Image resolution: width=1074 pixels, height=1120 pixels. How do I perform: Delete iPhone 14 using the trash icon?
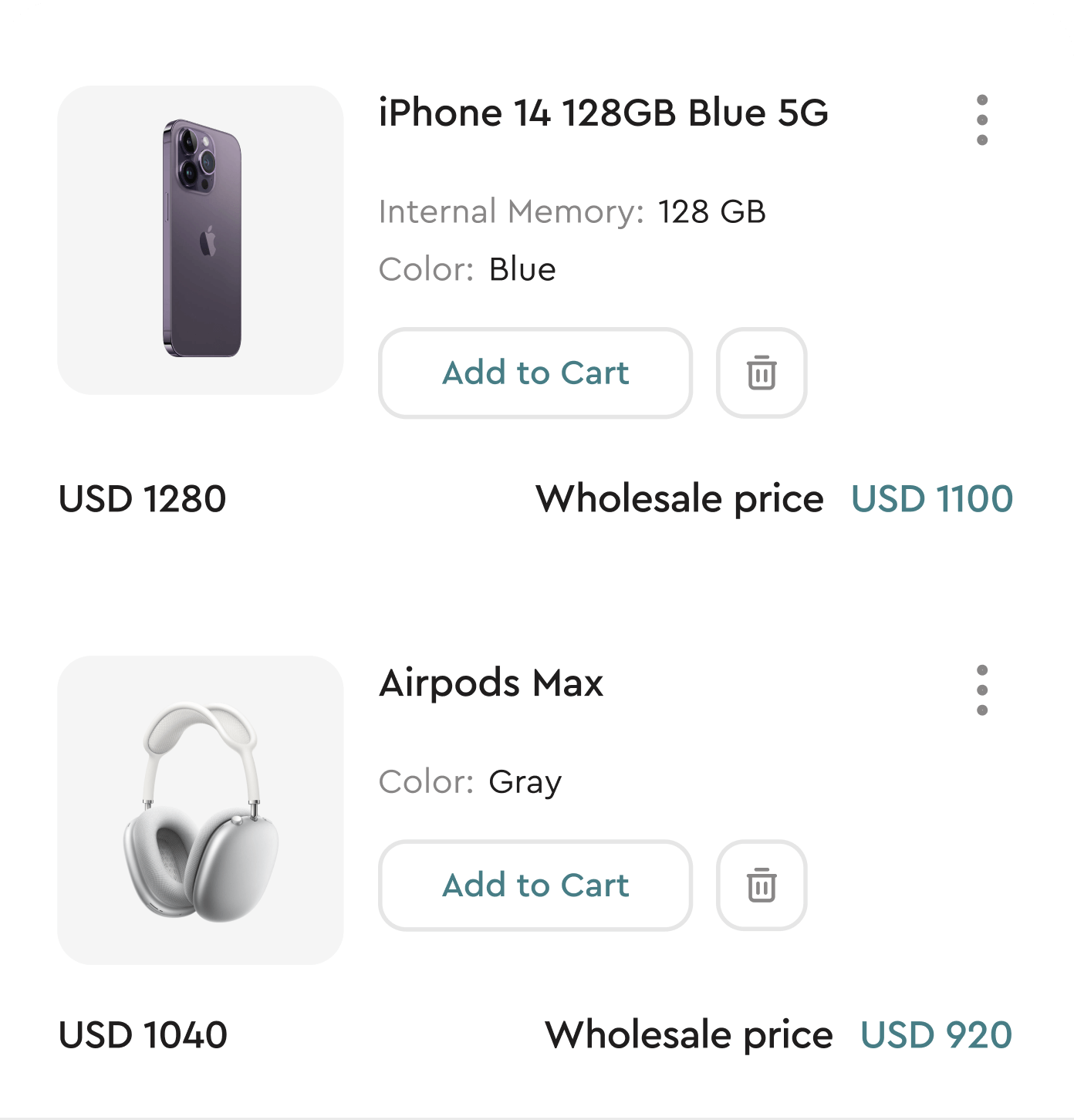click(762, 373)
